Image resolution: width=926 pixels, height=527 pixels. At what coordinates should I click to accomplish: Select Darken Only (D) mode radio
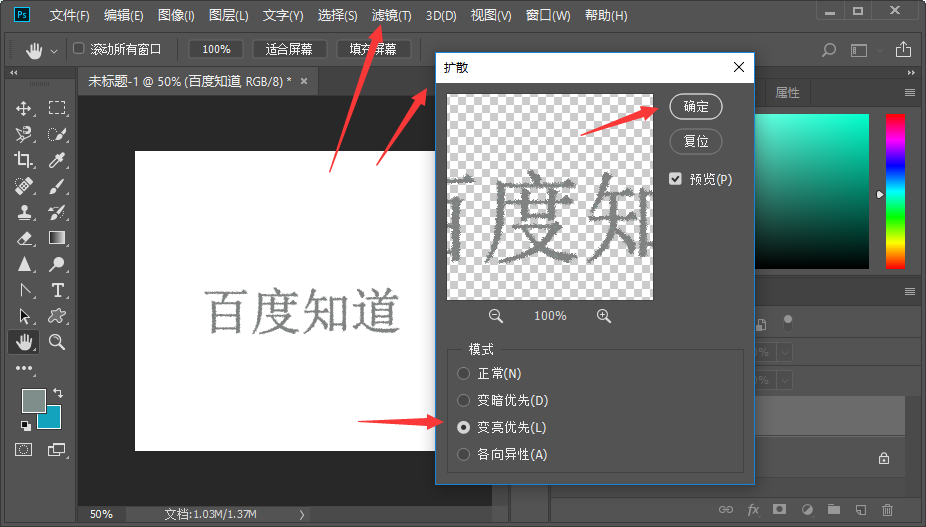click(x=464, y=401)
